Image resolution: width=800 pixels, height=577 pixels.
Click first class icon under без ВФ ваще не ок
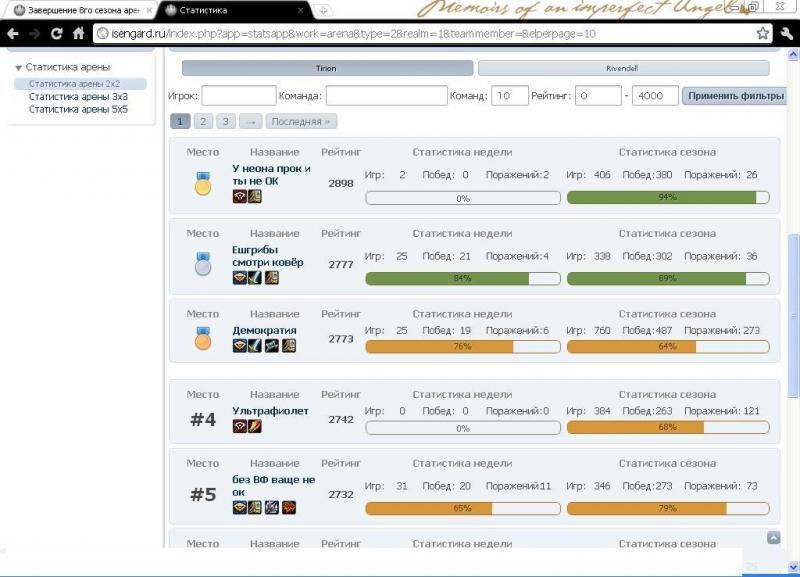240,507
